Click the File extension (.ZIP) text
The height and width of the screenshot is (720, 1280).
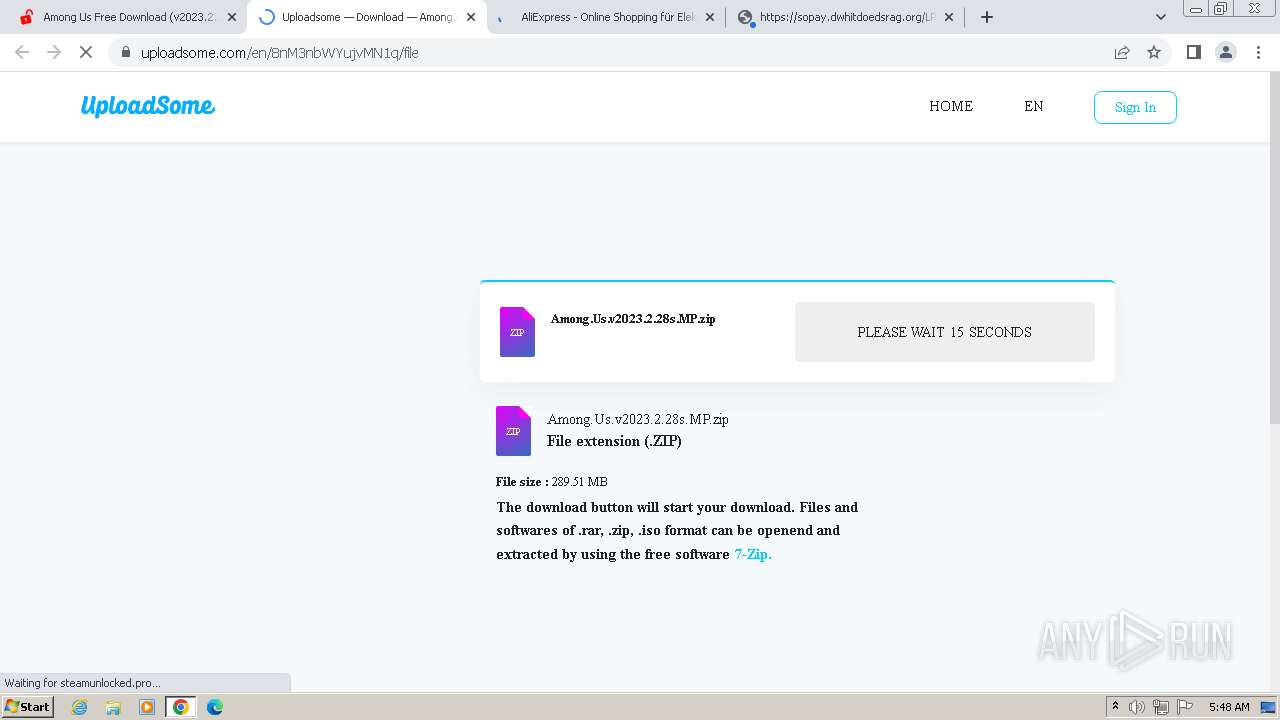click(x=614, y=441)
